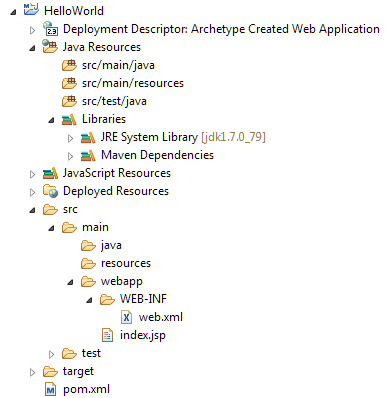This screenshot has height=398, width=386.
Task: Select the HelloWorld project label
Action: (74, 11)
